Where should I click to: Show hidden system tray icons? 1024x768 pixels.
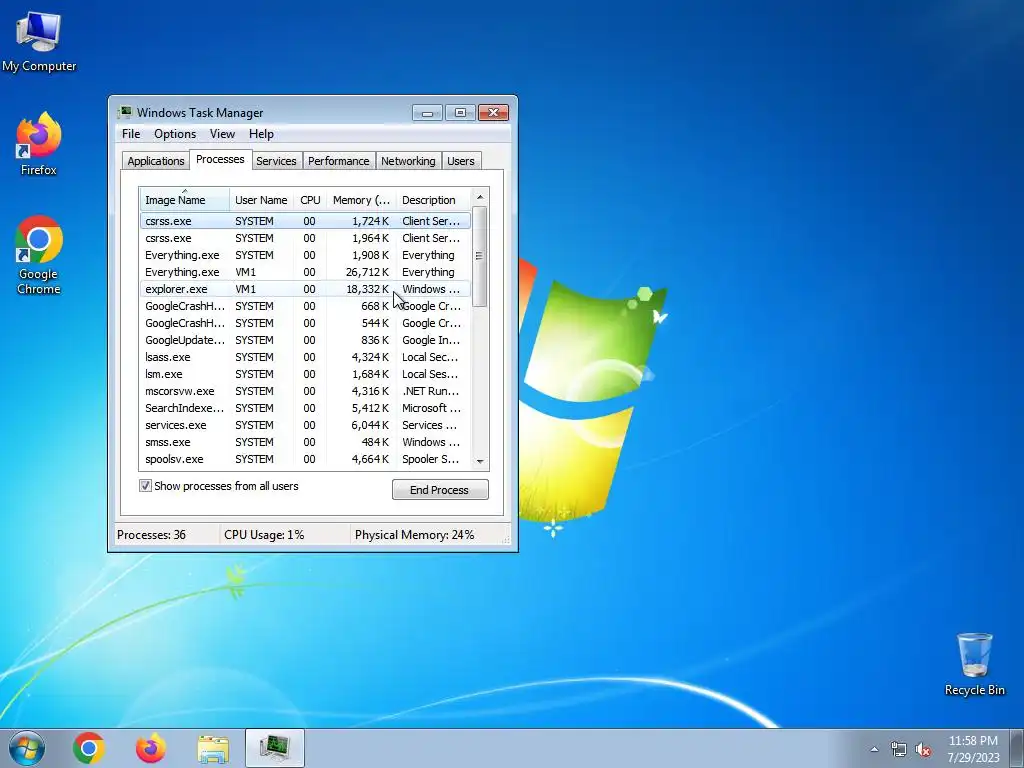pos(874,749)
